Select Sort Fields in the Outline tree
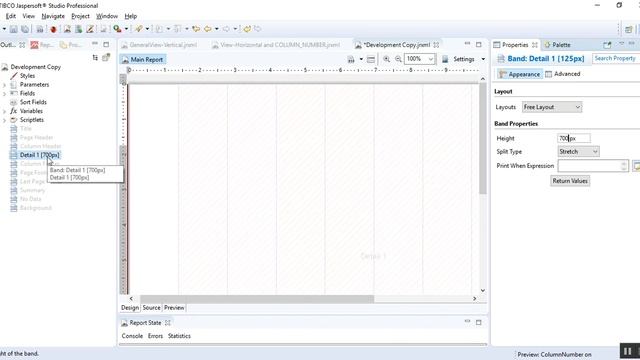The image size is (640, 360). (33, 102)
